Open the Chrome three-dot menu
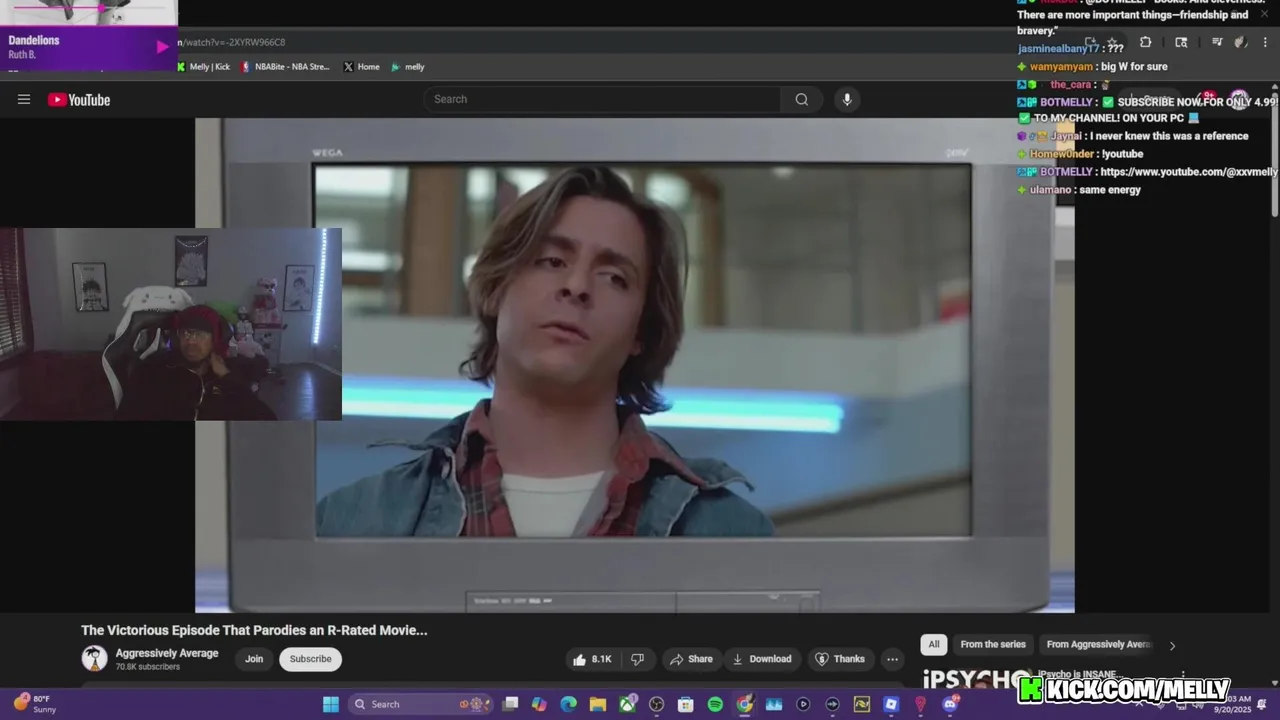The image size is (1280, 720). 1265,42
